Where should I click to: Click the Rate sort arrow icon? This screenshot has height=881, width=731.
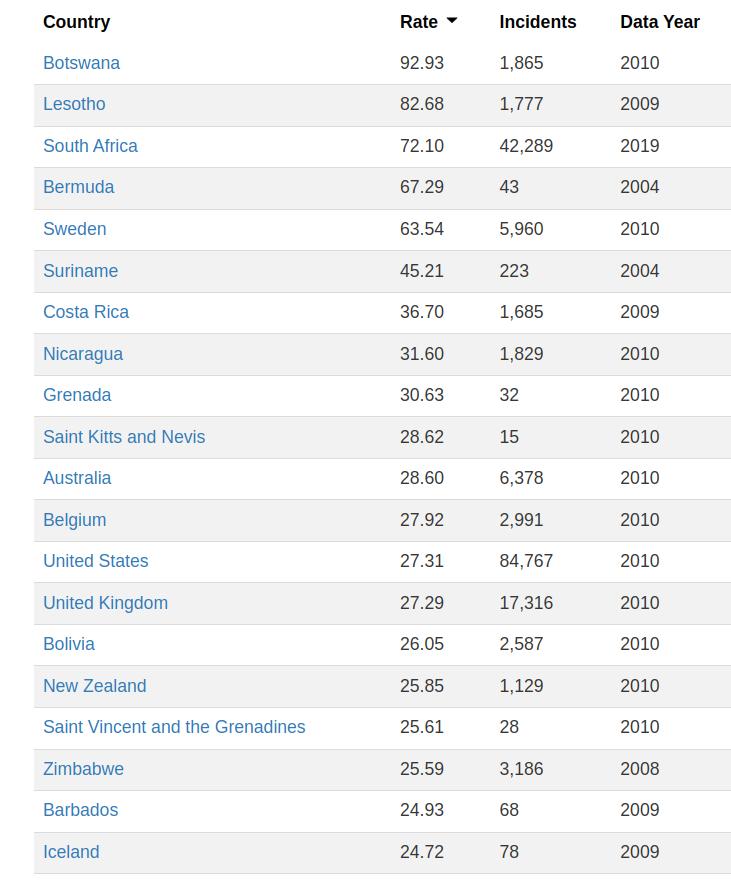[452, 21]
